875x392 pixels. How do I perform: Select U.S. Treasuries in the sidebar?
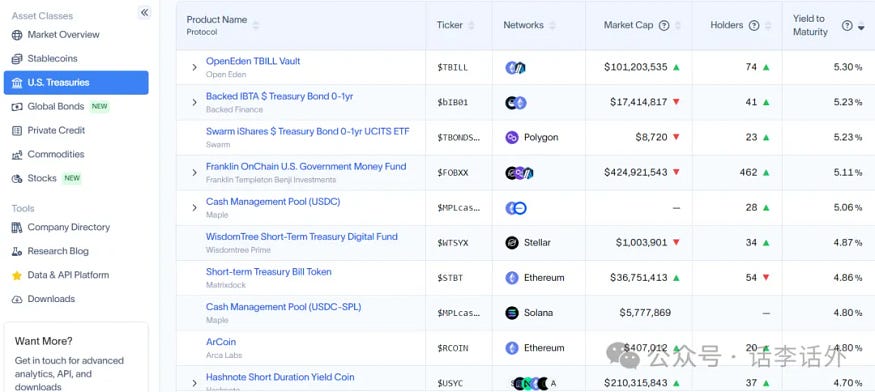76,83
